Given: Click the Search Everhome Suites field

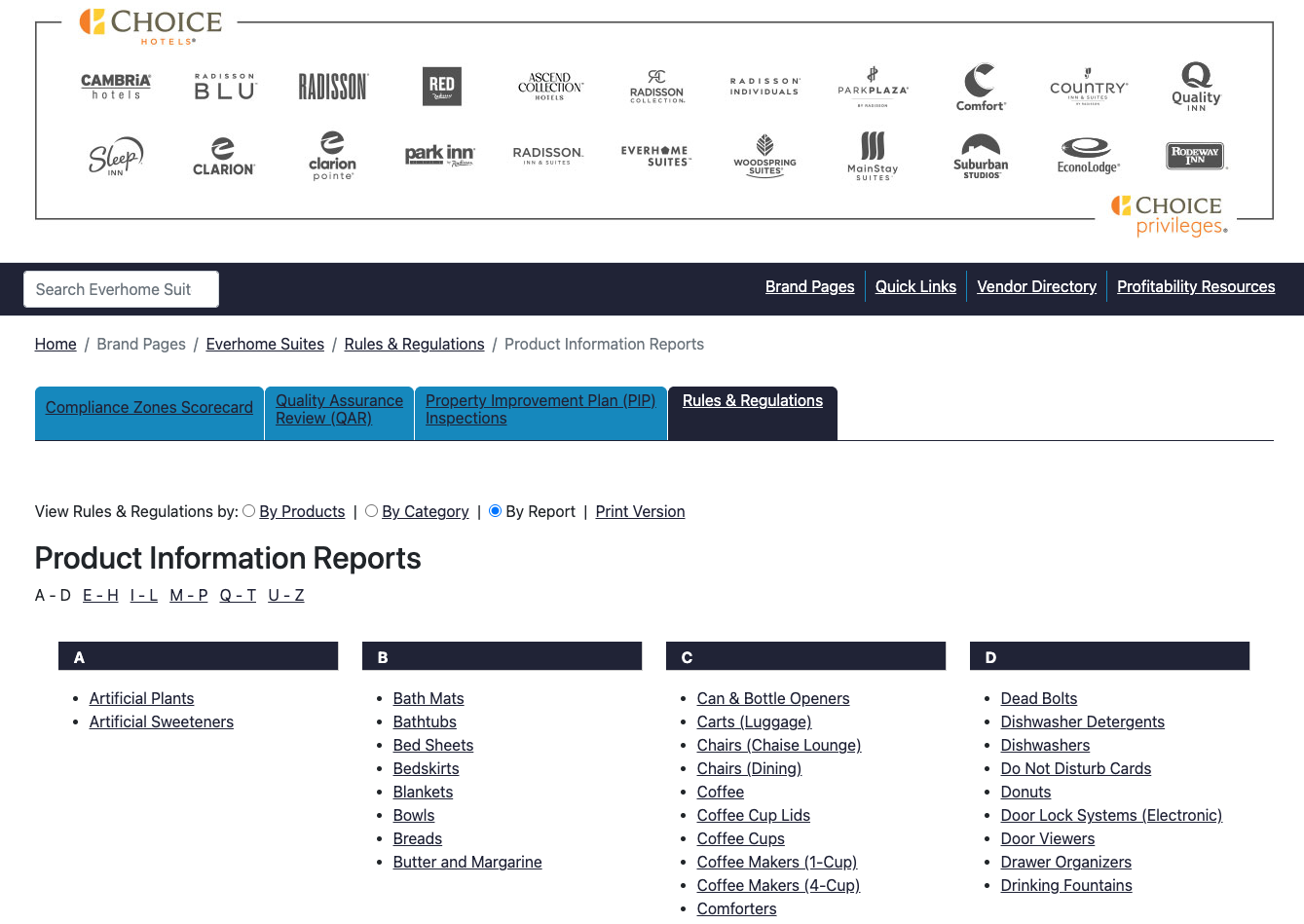Looking at the screenshot, I should (x=121, y=289).
